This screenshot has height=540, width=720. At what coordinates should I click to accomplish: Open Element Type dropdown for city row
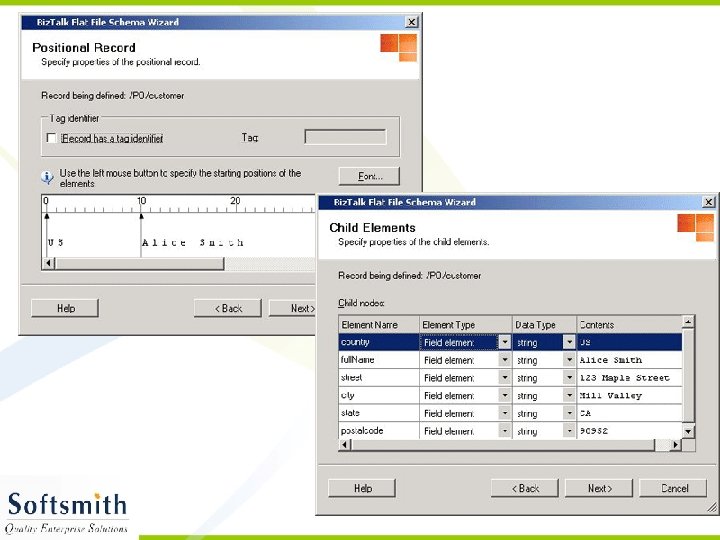[505, 395]
